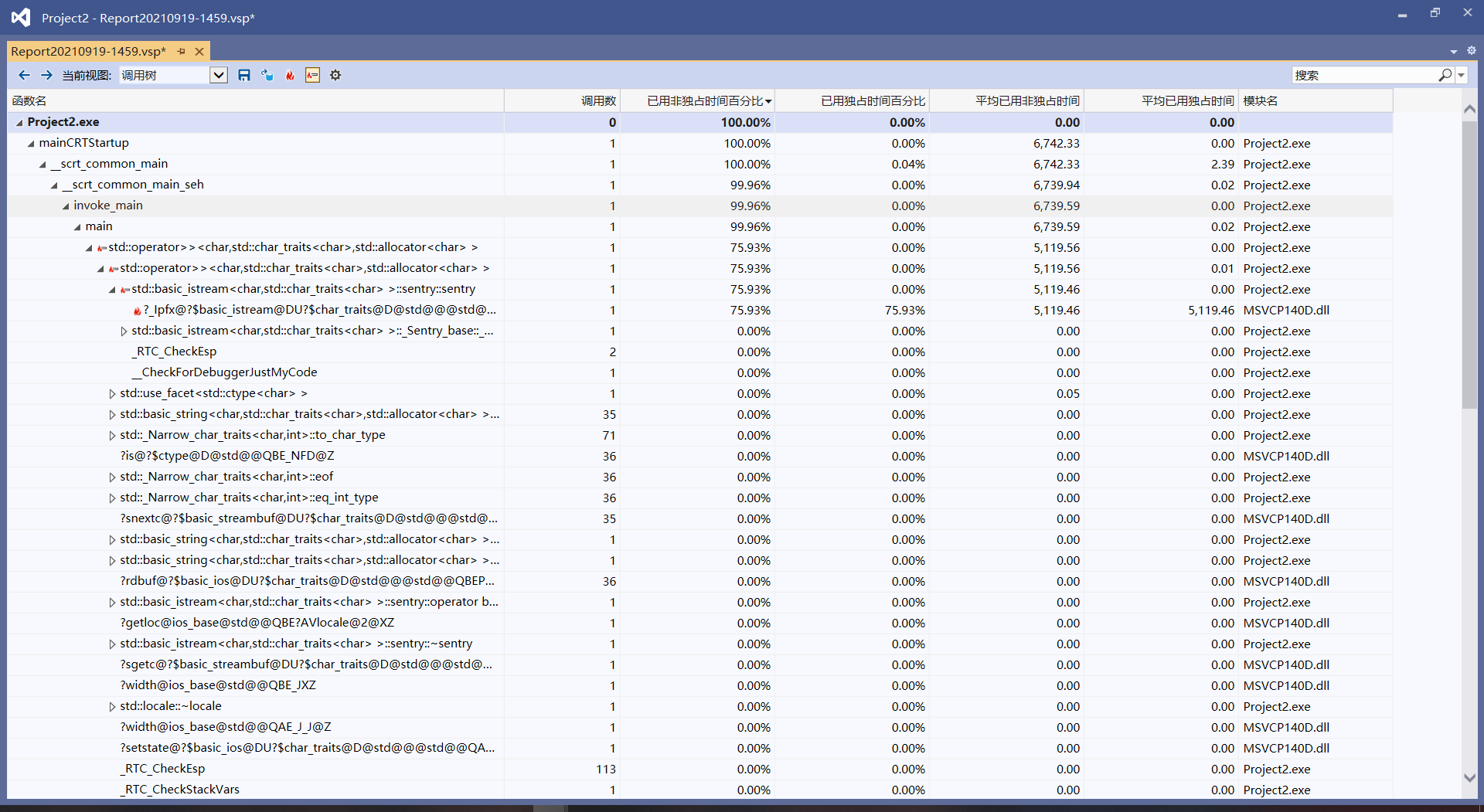
Task: Click the red flame expand hot path icon
Action: 290,75
